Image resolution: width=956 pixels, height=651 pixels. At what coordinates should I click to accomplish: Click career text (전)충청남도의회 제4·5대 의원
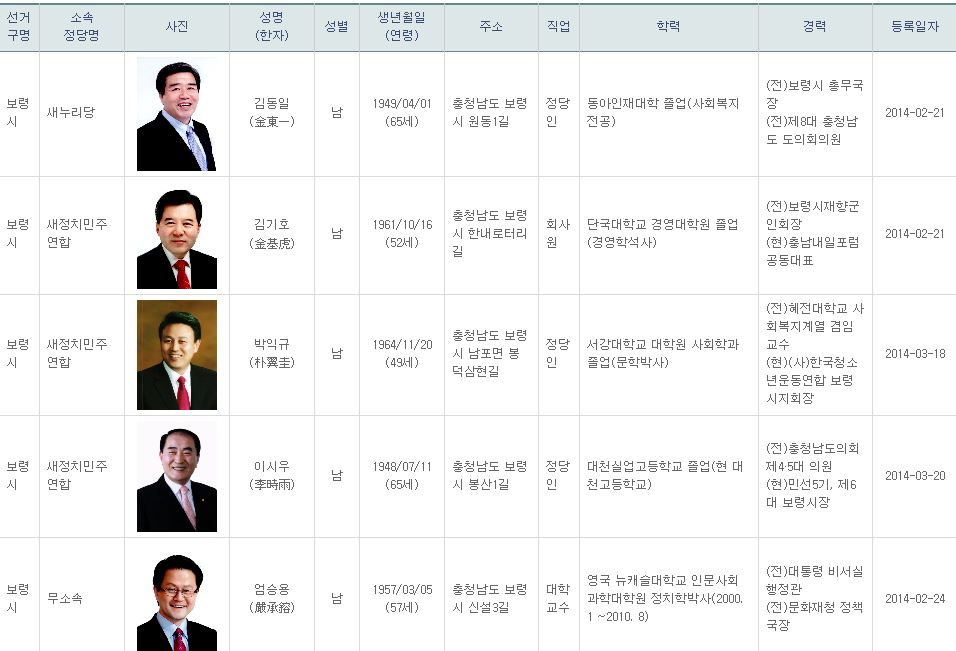(x=813, y=458)
